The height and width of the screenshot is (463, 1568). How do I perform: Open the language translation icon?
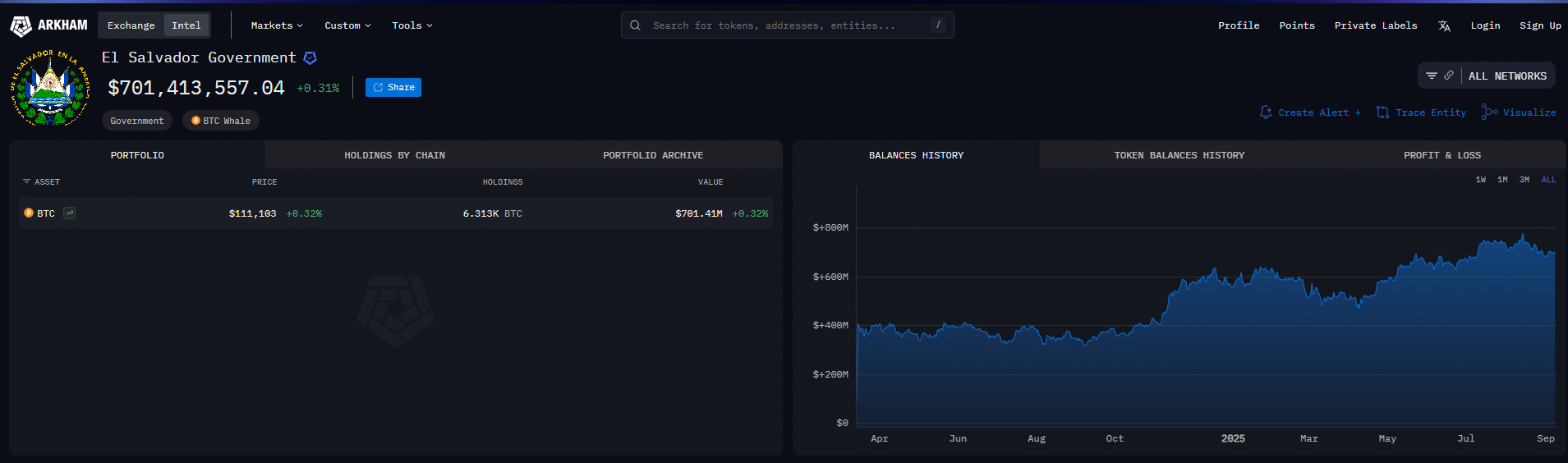coord(1444,26)
